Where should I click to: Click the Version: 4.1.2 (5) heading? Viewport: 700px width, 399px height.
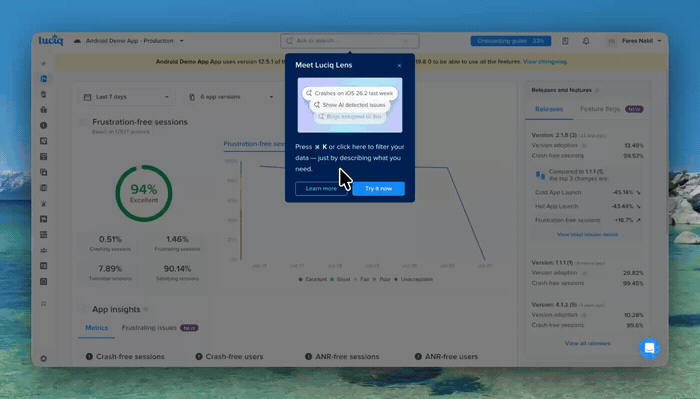554,304
